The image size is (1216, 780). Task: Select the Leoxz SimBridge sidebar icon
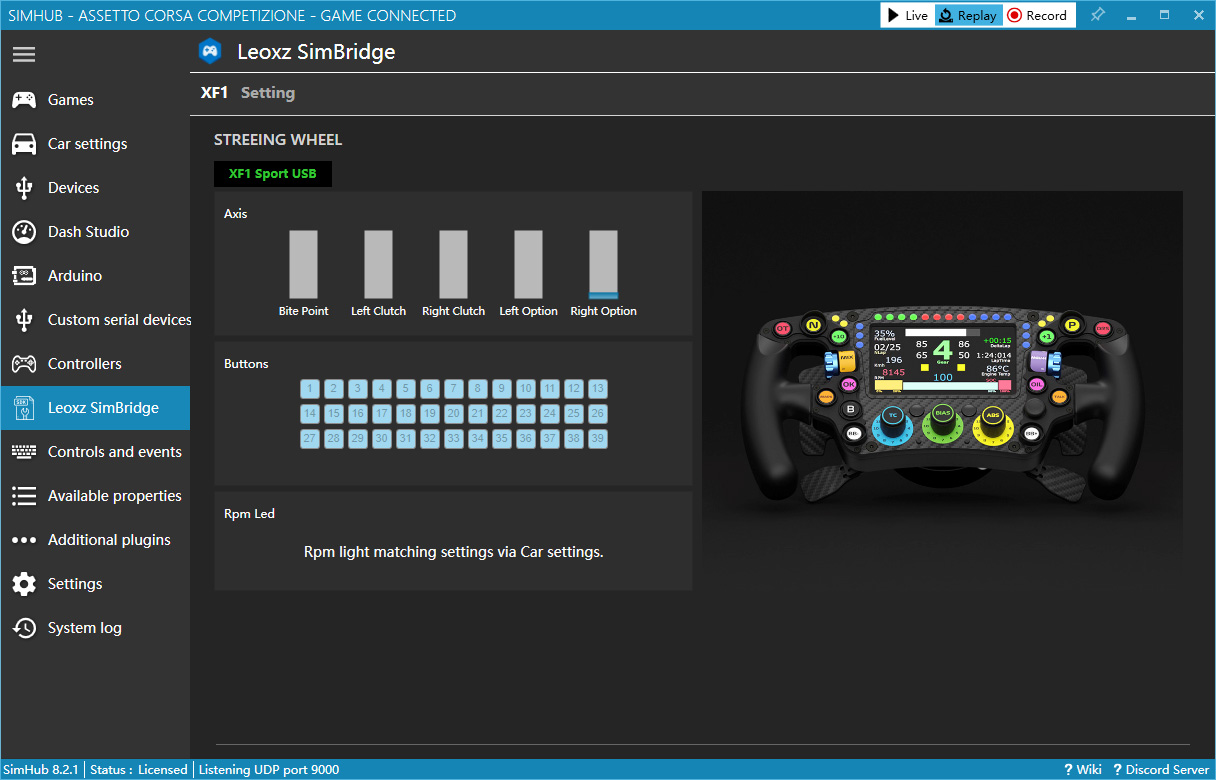coord(24,408)
